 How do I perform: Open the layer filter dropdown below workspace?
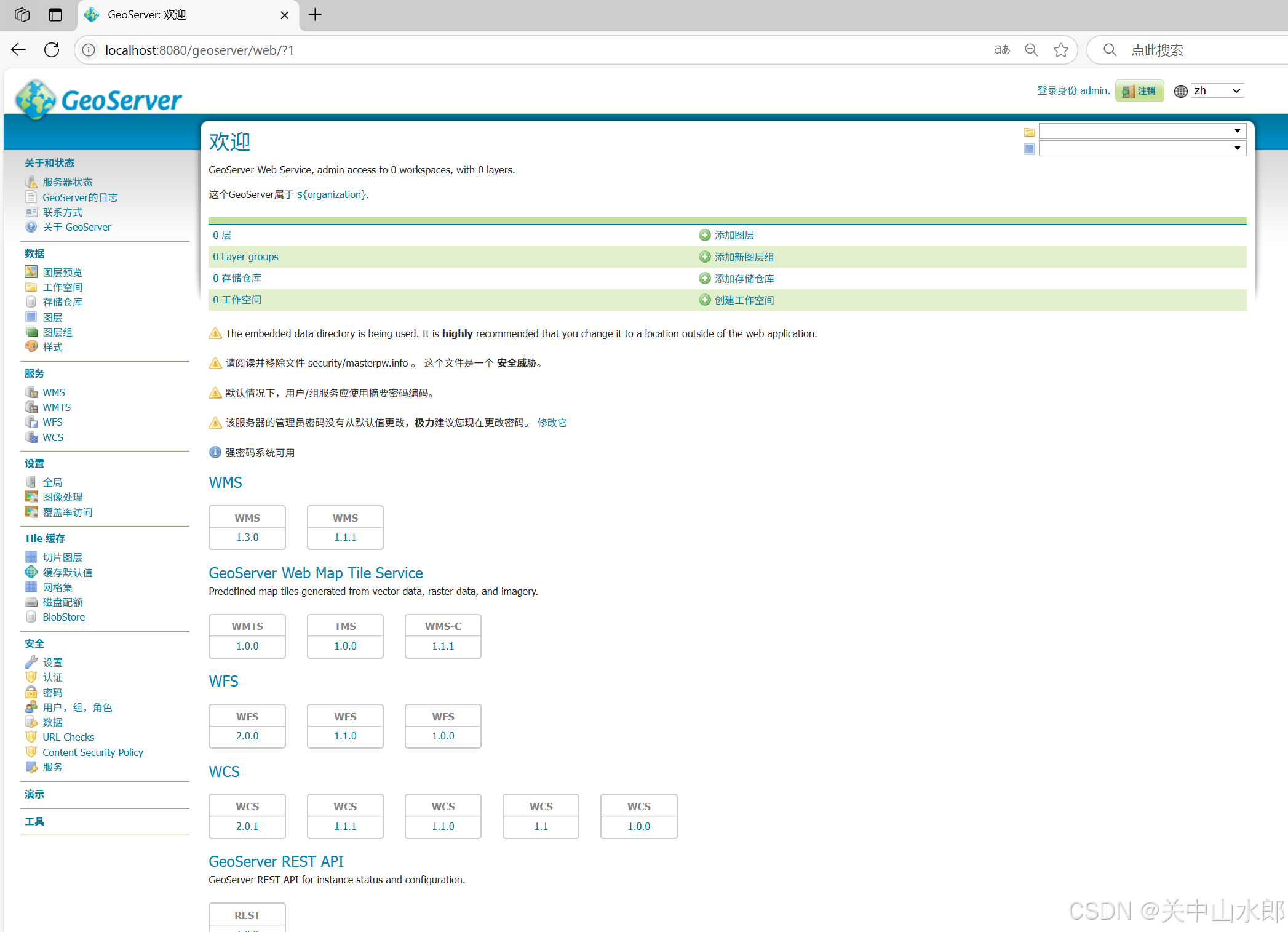1142,148
